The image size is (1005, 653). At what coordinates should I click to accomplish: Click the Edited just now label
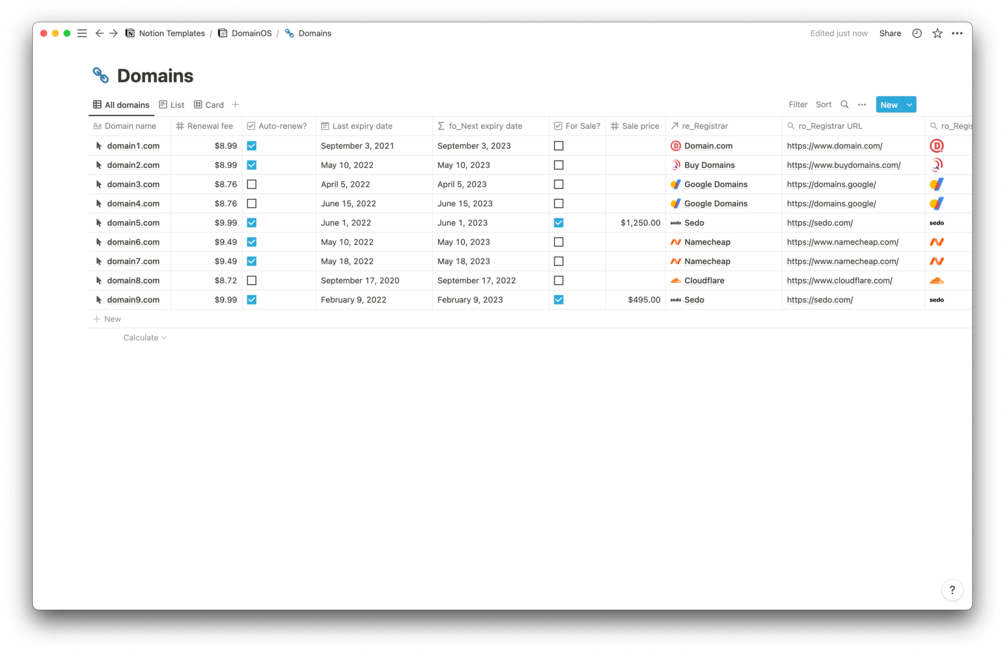[x=838, y=33]
